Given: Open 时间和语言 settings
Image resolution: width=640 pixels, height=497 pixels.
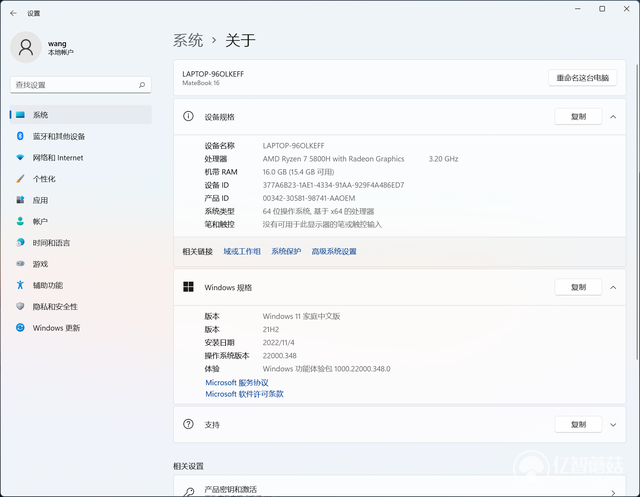Looking at the screenshot, I should click(80, 243).
